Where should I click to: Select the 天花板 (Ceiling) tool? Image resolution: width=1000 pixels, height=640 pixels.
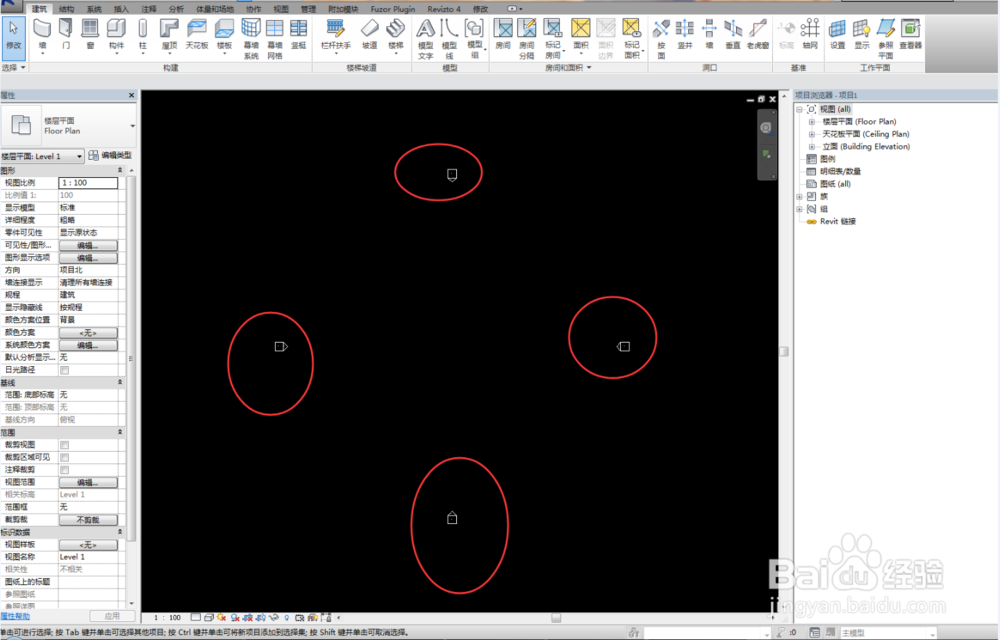click(x=196, y=34)
